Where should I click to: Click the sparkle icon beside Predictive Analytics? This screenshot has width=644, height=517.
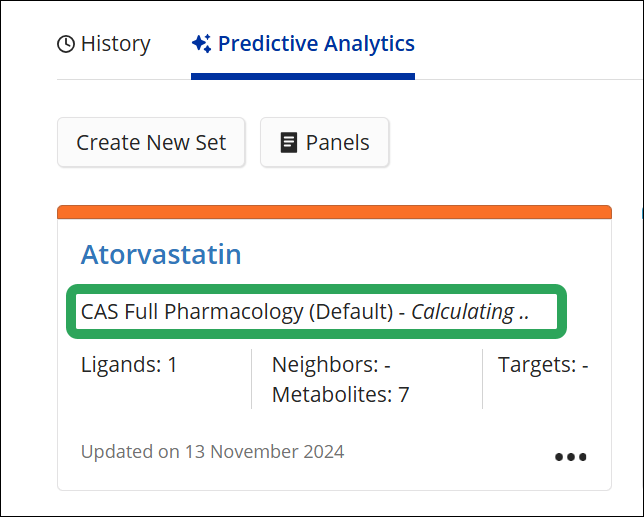(x=201, y=44)
